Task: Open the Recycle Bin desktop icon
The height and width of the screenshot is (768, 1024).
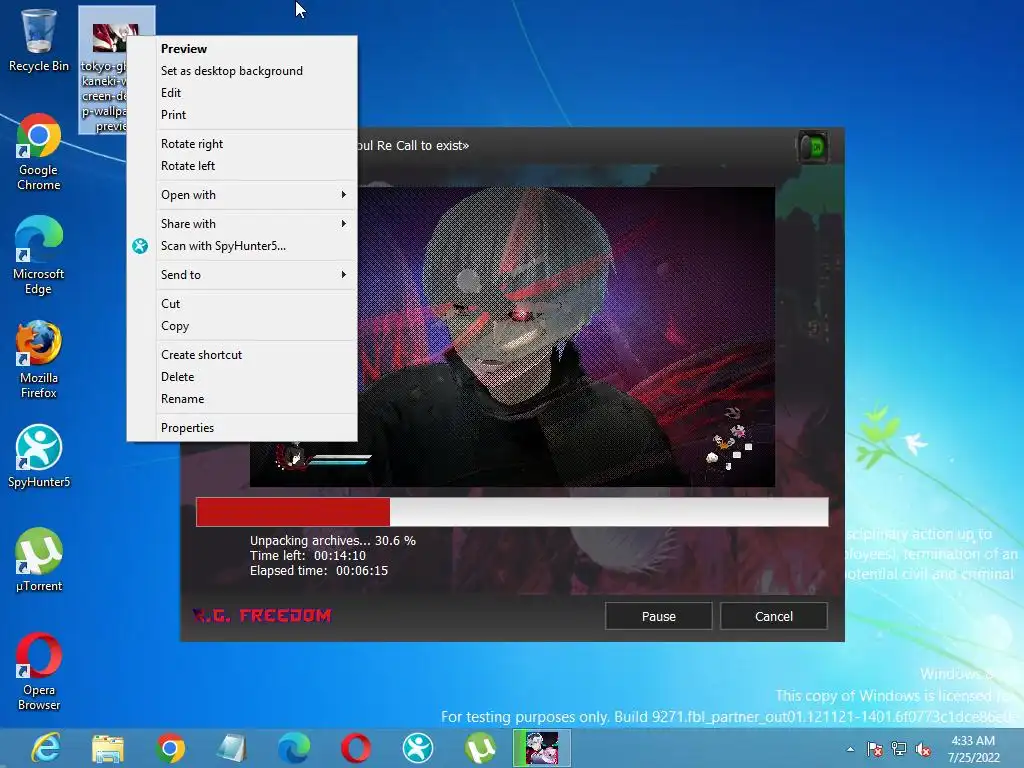Action: pos(39,40)
